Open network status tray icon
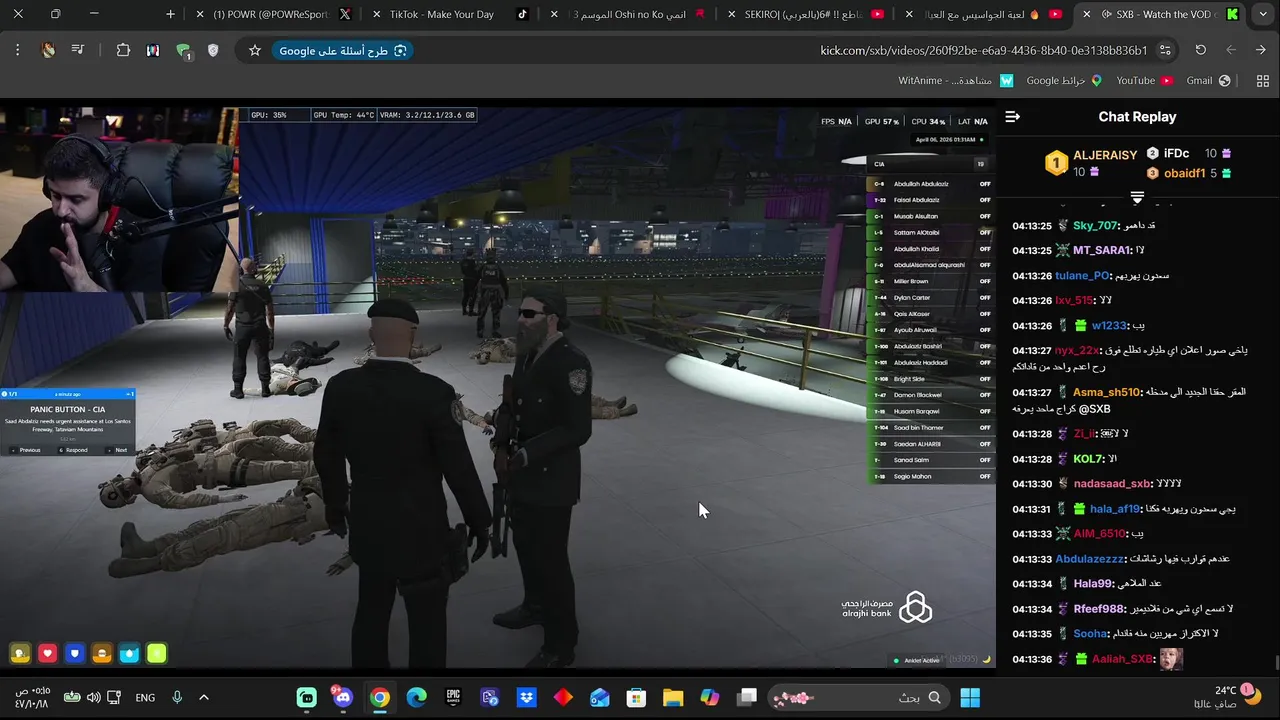1280x720 pixels. click(x=114, y=697)
